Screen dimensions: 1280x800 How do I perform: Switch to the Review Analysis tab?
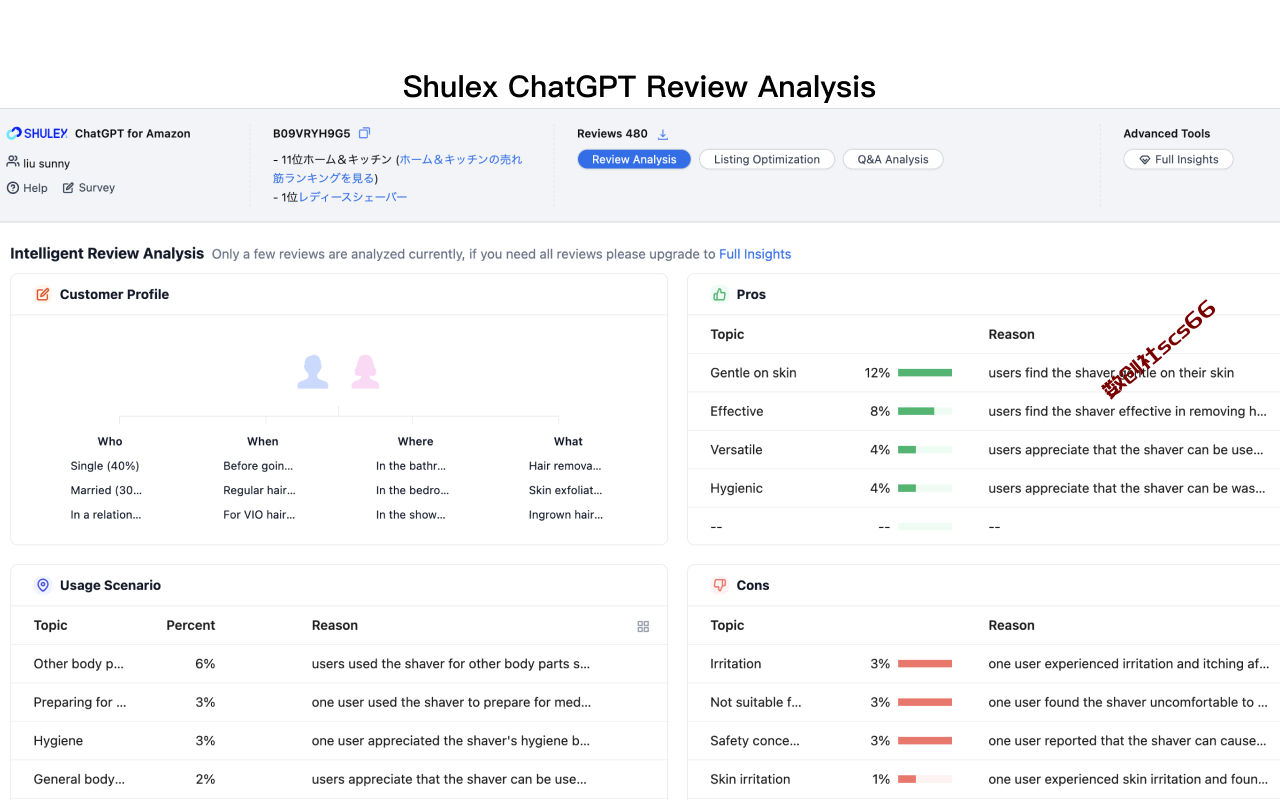[x=634, y=159]
